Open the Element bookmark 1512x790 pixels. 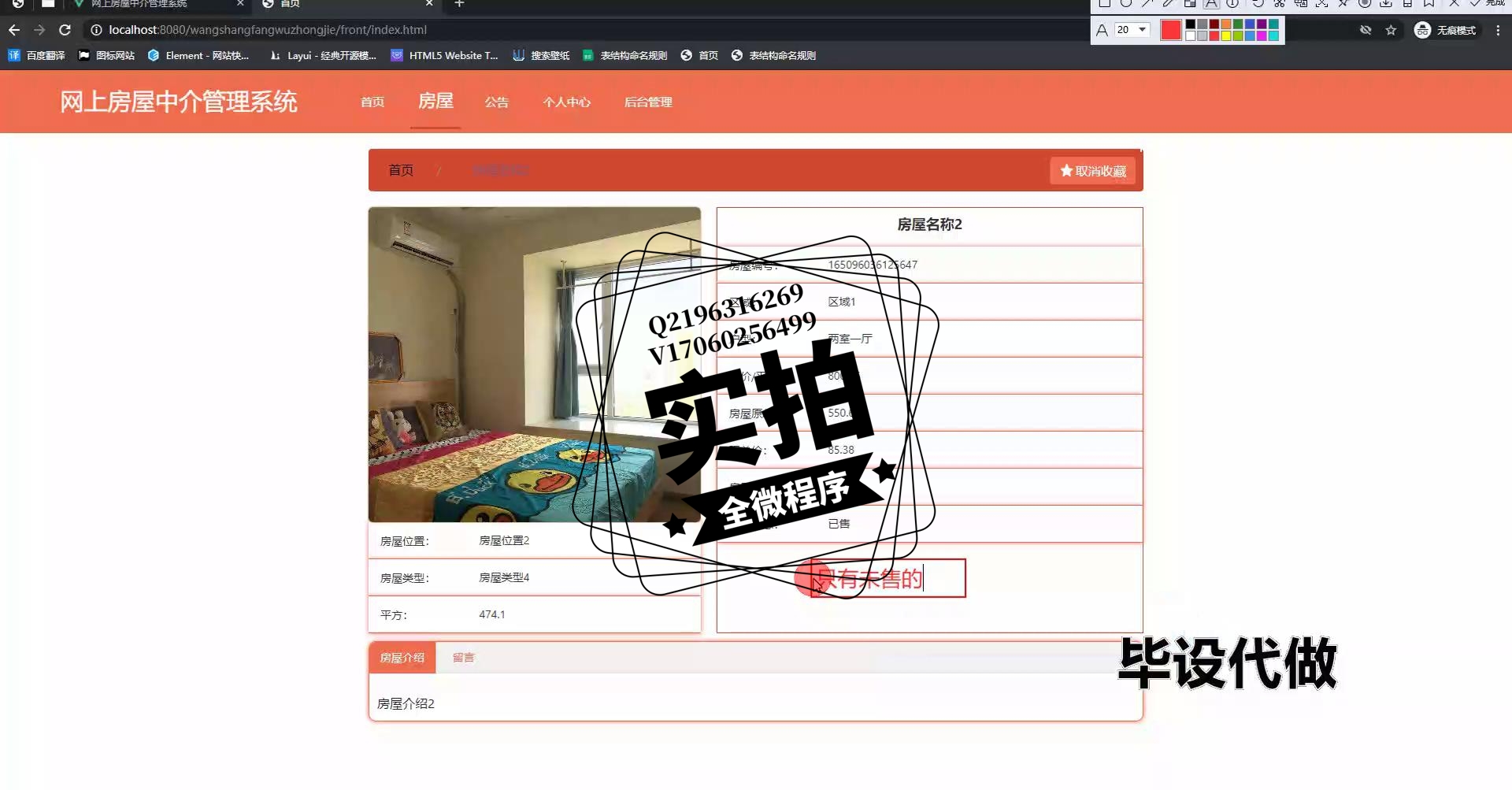(x=198, y=55)
